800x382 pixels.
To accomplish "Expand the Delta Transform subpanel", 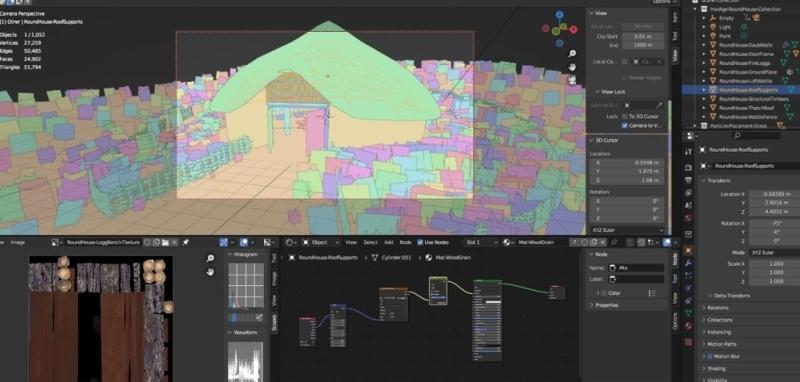I will (710, 296).
